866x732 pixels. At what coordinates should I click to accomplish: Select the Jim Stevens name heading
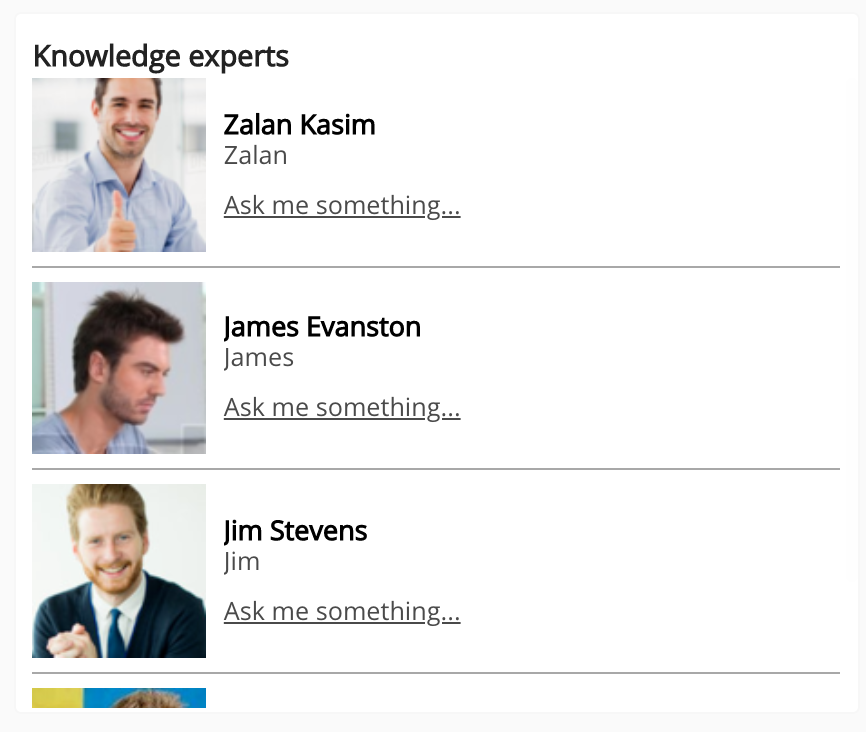[295, 530]
